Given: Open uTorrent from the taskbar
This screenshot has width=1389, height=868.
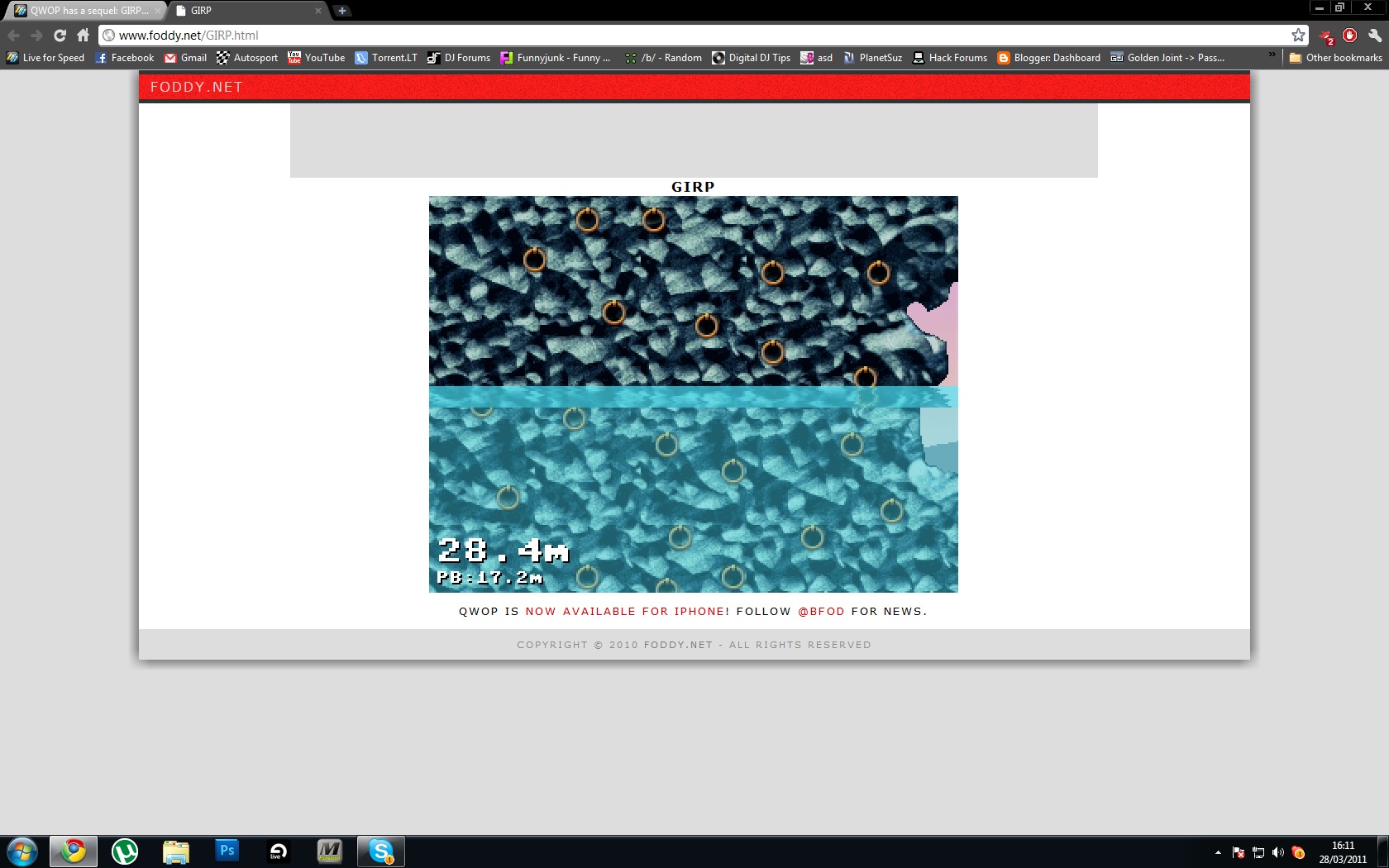Looking at the screenshot, I should click(125, 851).
